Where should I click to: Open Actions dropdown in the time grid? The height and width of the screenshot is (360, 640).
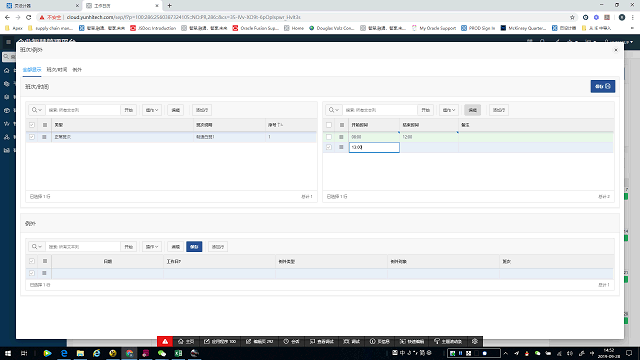[449, 110]
